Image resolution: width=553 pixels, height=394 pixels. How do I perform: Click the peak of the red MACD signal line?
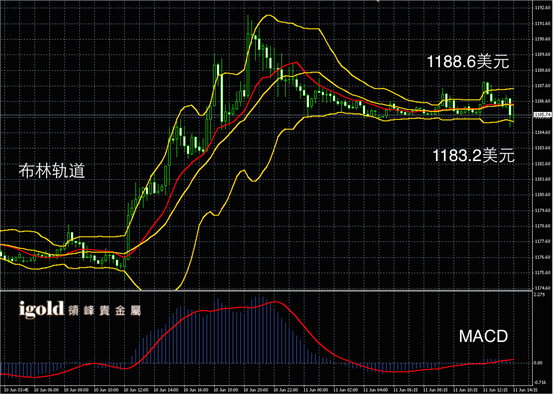tap(275, 302)
